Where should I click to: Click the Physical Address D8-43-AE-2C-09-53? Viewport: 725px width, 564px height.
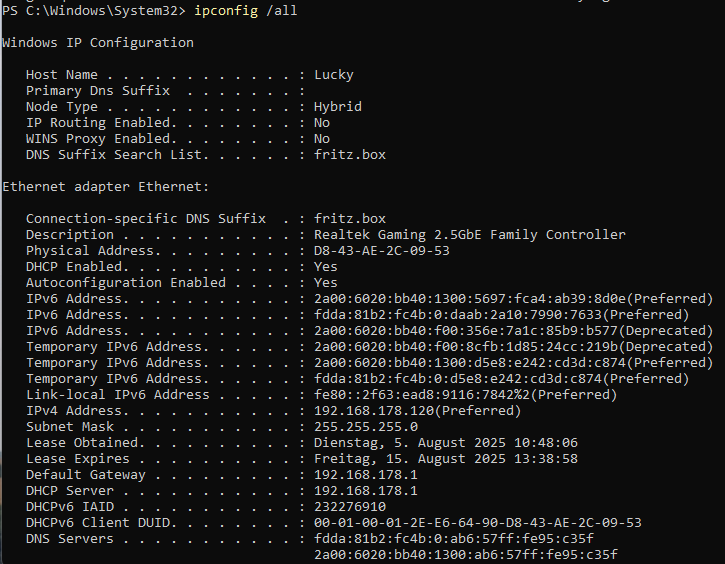pos(381,251)
